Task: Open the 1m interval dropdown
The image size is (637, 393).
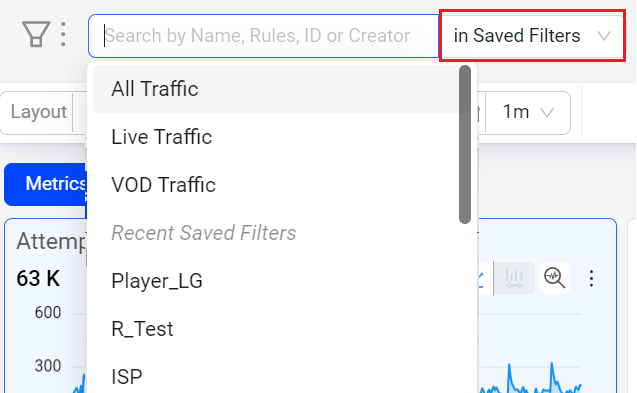Action: coord(528,113)
